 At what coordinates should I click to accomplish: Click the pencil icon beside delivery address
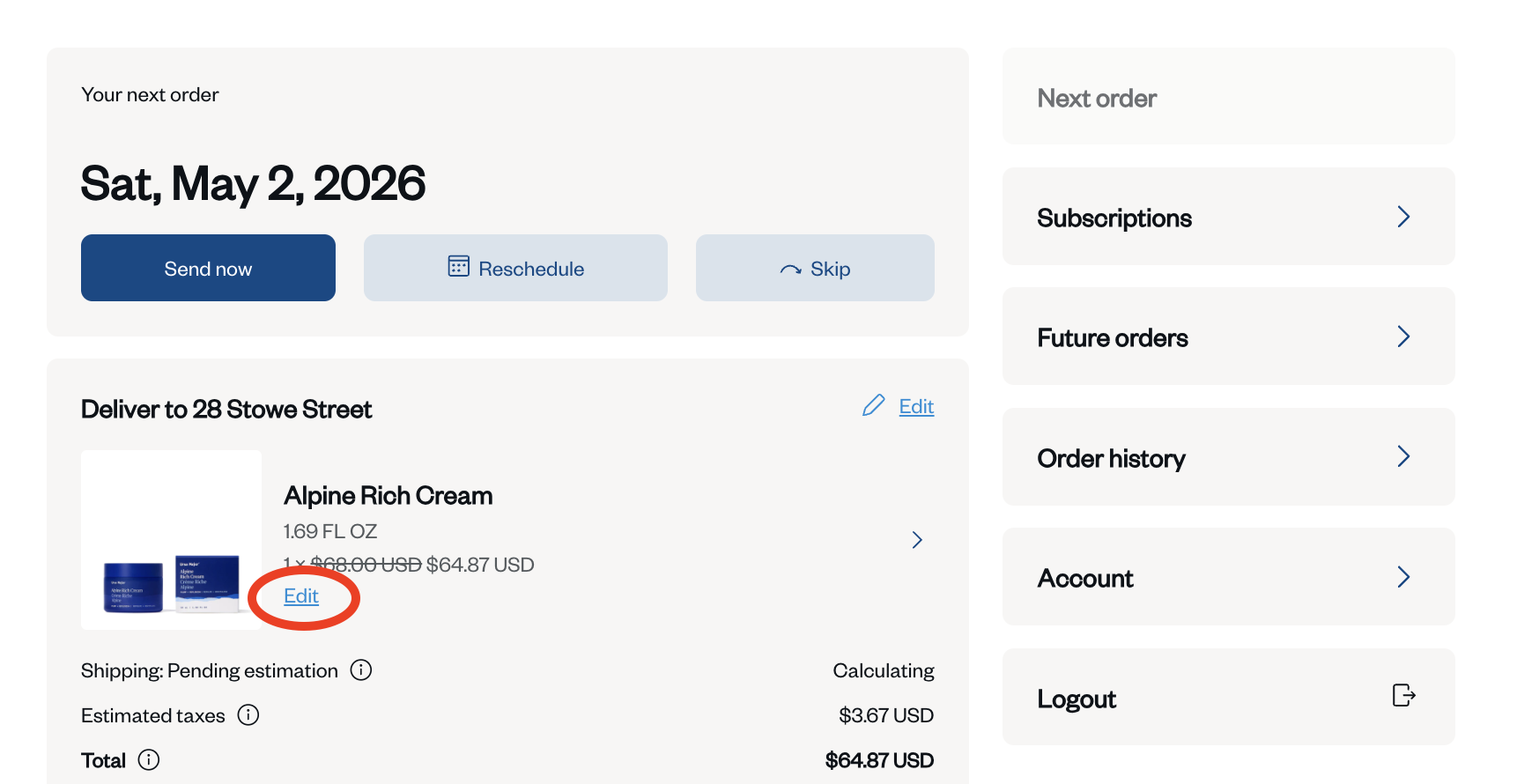(873, 405)
